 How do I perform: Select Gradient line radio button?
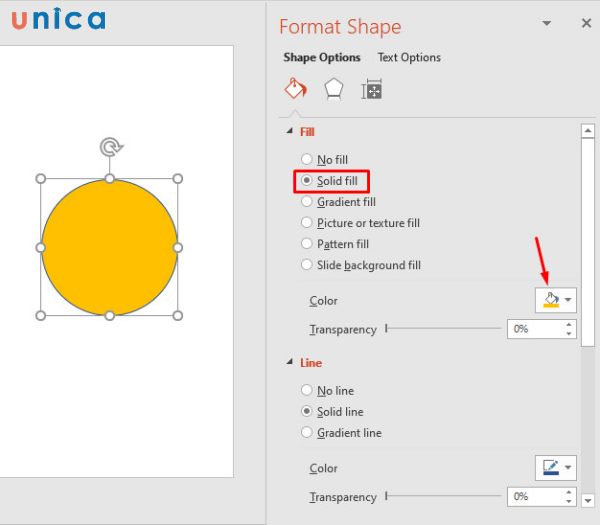(x=307, y=432)
